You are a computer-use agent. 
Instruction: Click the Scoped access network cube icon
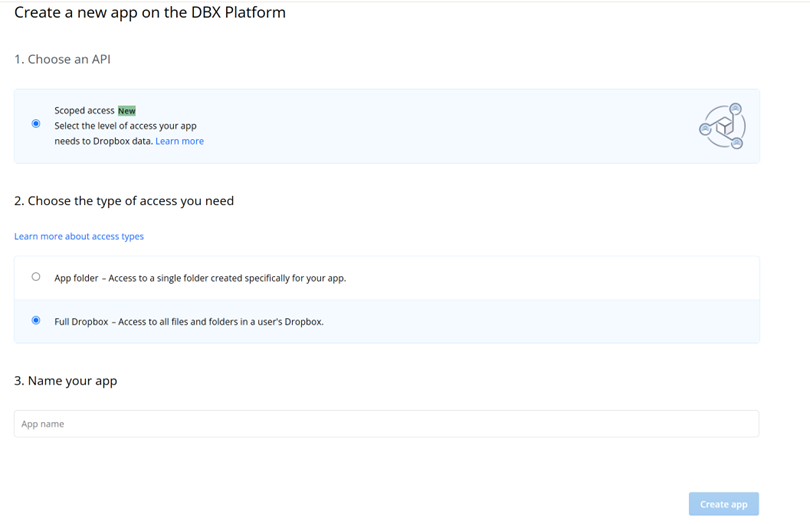[722, 126]
